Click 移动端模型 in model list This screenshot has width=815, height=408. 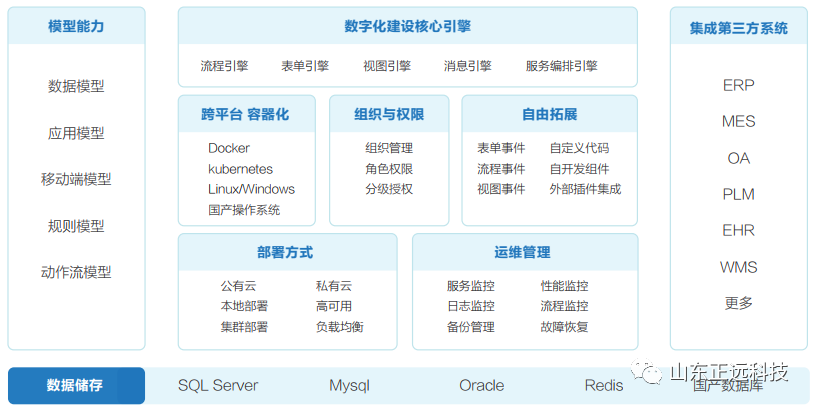[76, 179]
